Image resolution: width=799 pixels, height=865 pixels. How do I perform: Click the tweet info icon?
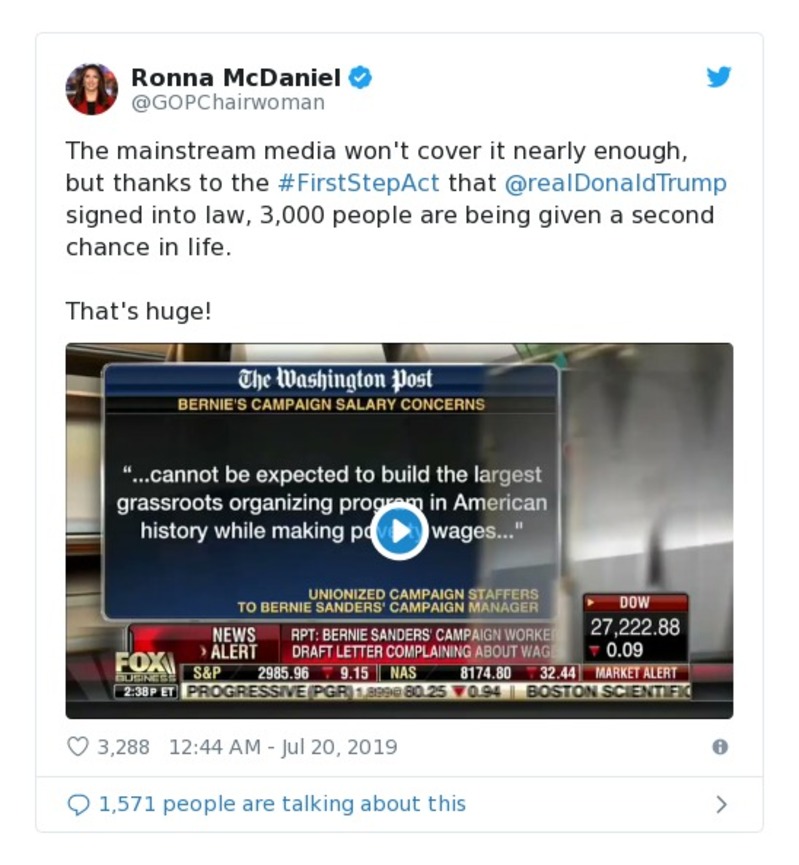click(719, 746)
